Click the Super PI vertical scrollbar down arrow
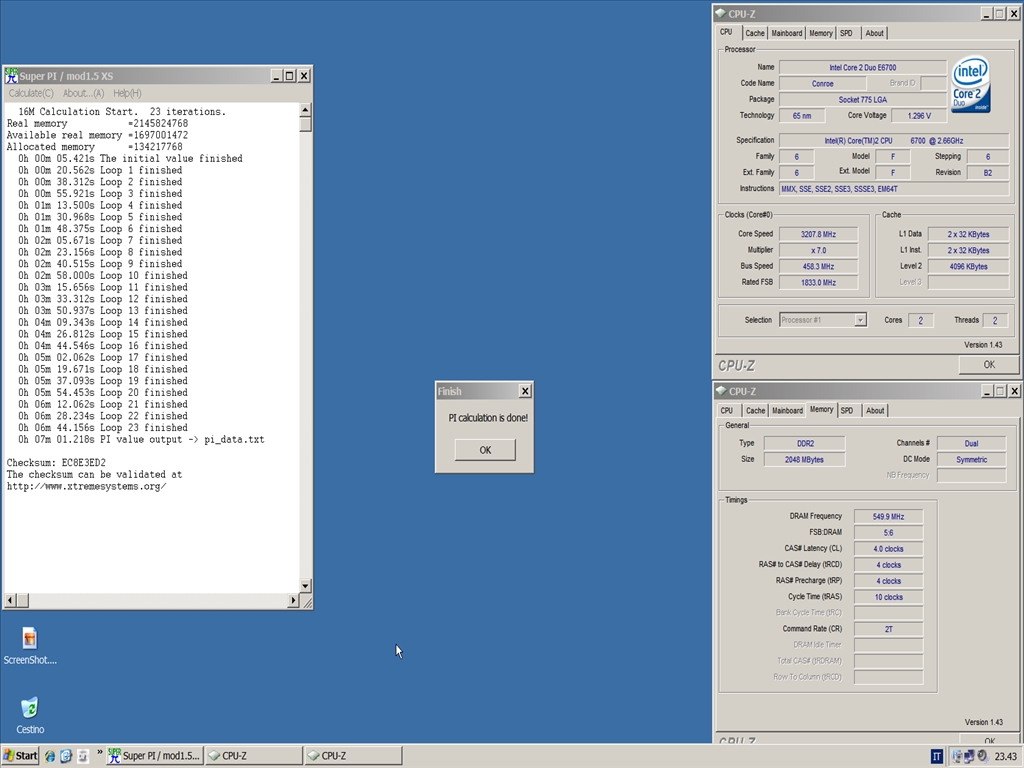Screen dimensions: 1024x768 (305, 585)
